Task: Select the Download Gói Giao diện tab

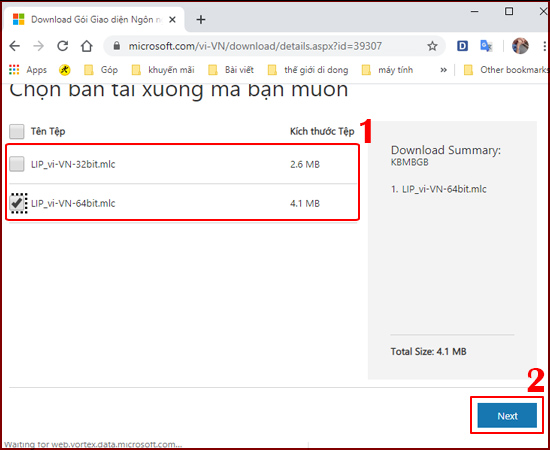Action: (x=94, y=20)
